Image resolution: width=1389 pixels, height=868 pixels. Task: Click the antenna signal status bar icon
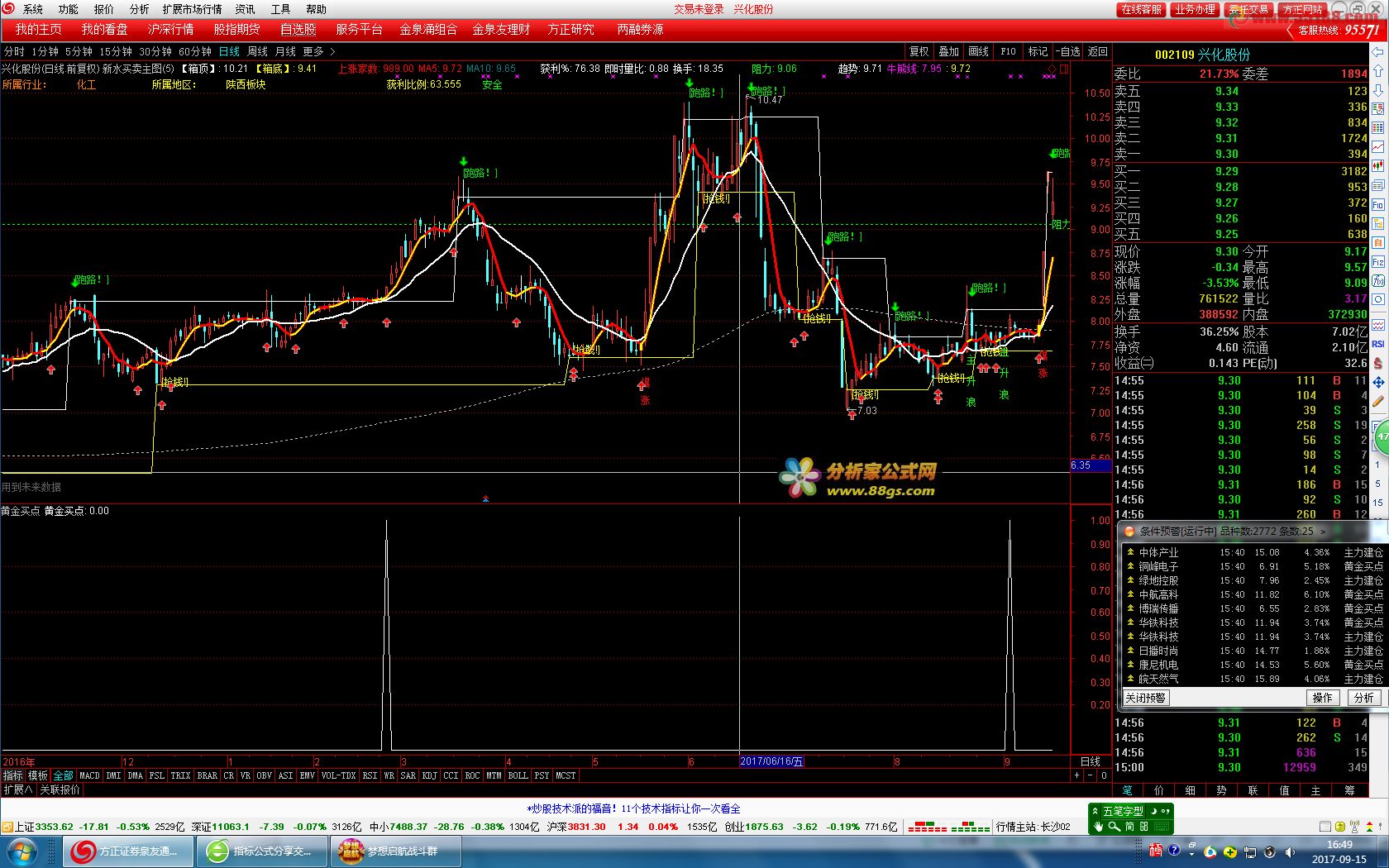1354,827
